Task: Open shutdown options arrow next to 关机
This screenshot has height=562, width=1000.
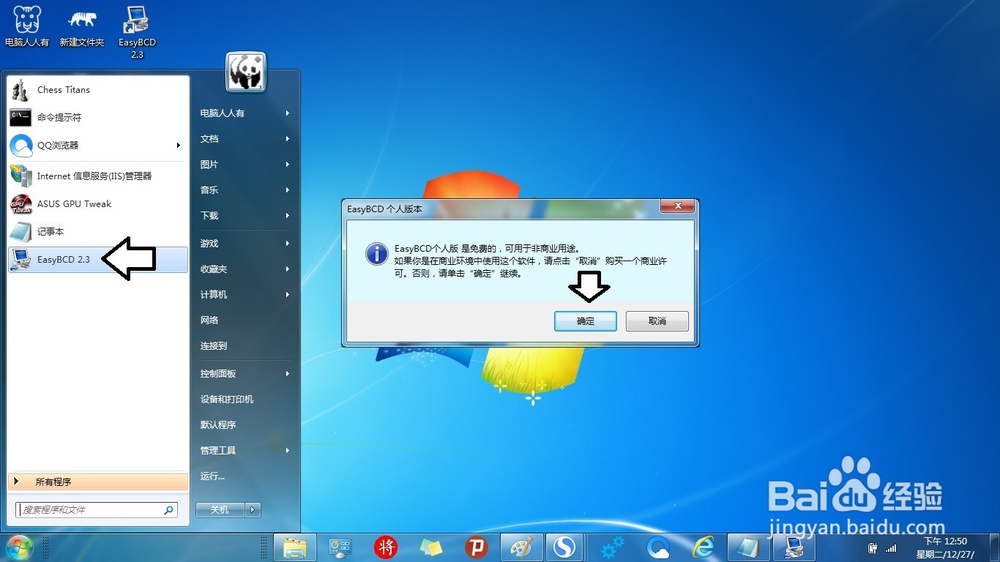Action: click(253, 510)
